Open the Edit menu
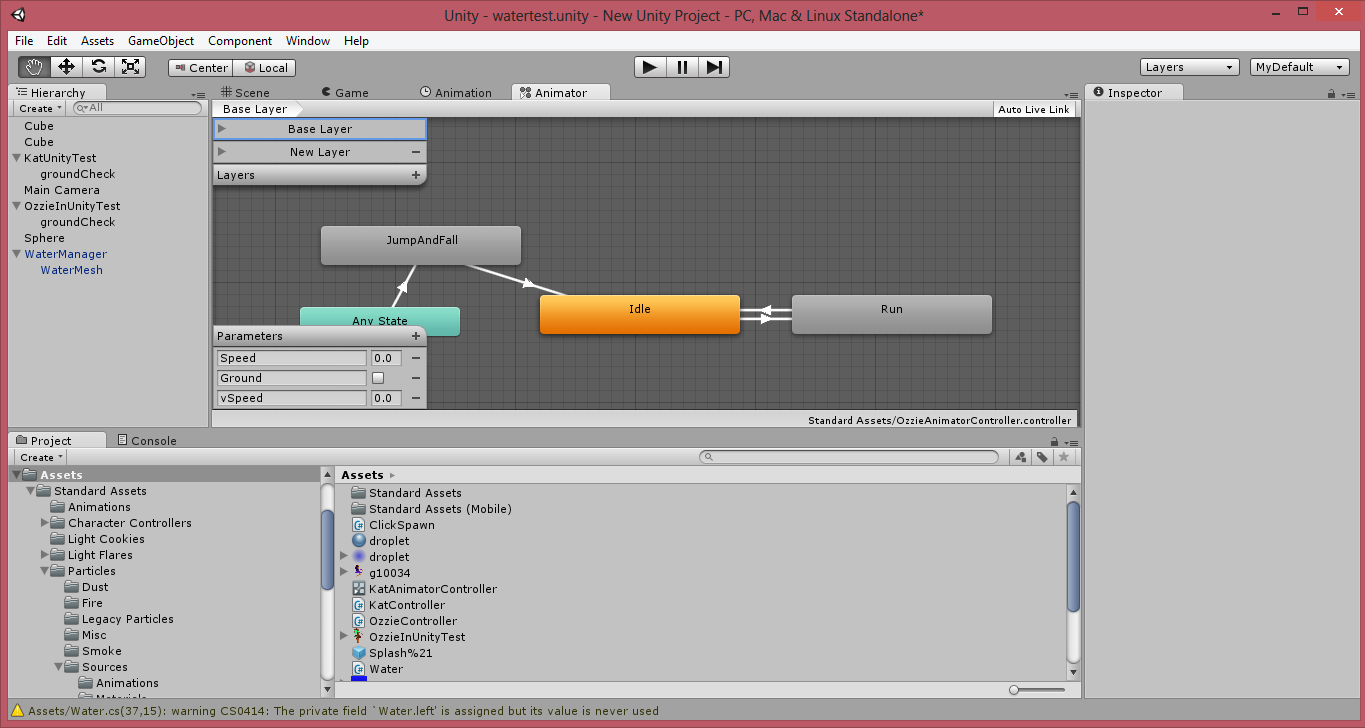This screenshot has height=728, width=1365. pos(57,41)
